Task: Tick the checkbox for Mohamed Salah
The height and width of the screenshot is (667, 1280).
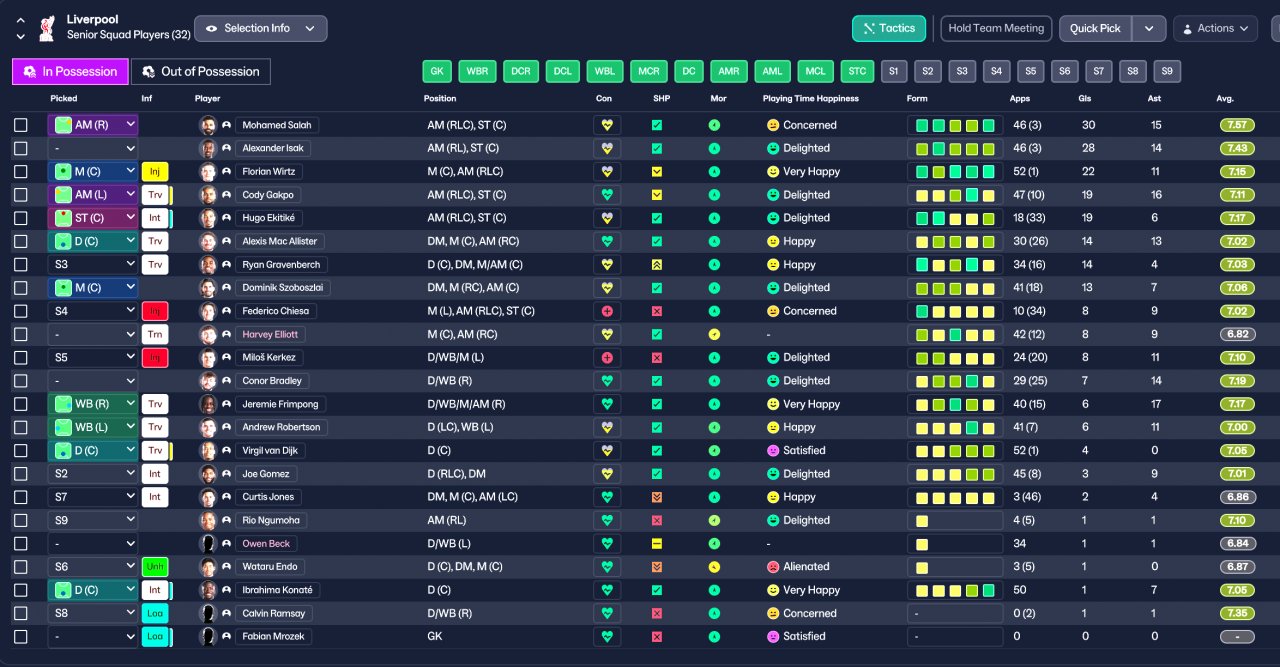Action: click(x=21, y=125)
